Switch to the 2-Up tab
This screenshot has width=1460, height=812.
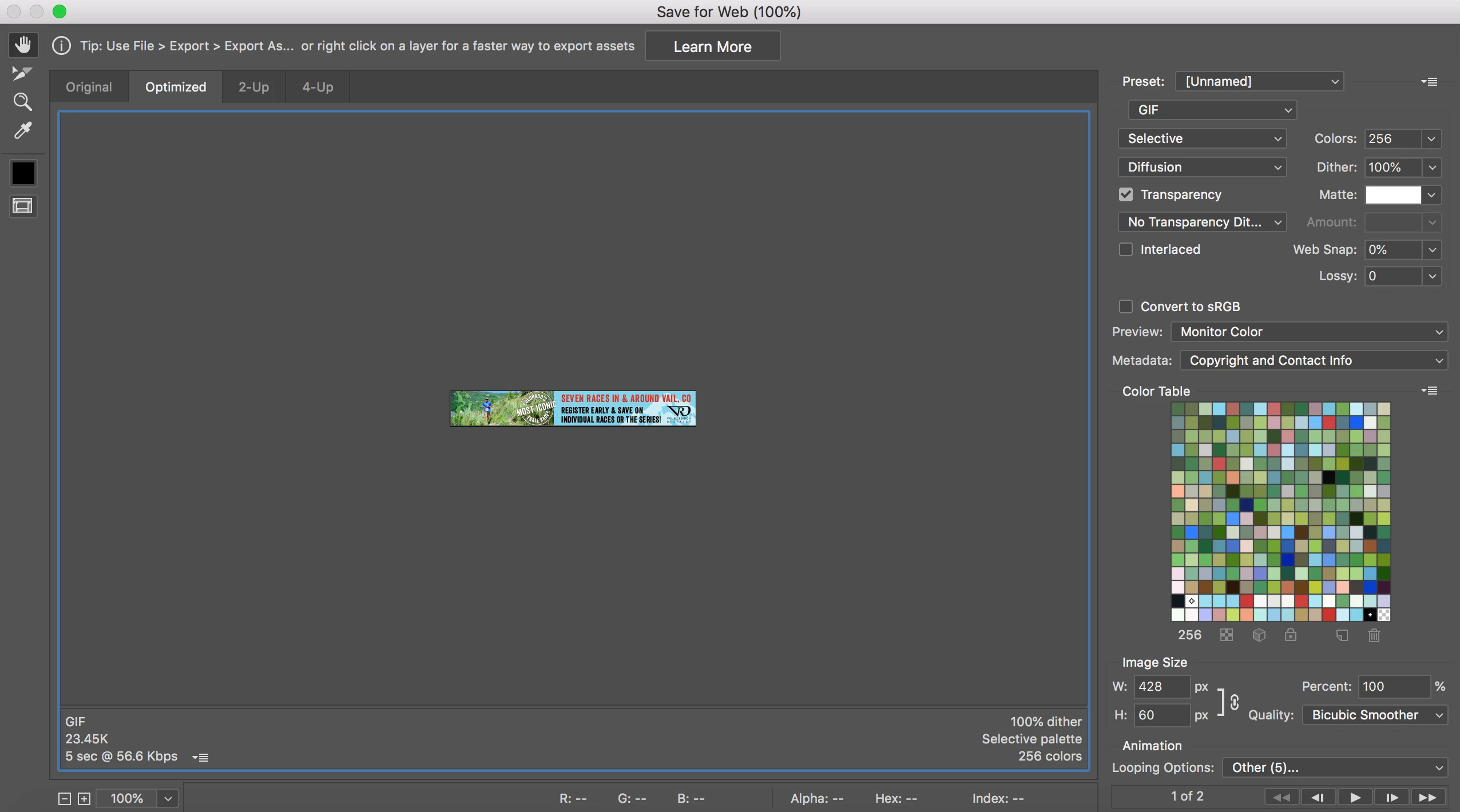253,87
